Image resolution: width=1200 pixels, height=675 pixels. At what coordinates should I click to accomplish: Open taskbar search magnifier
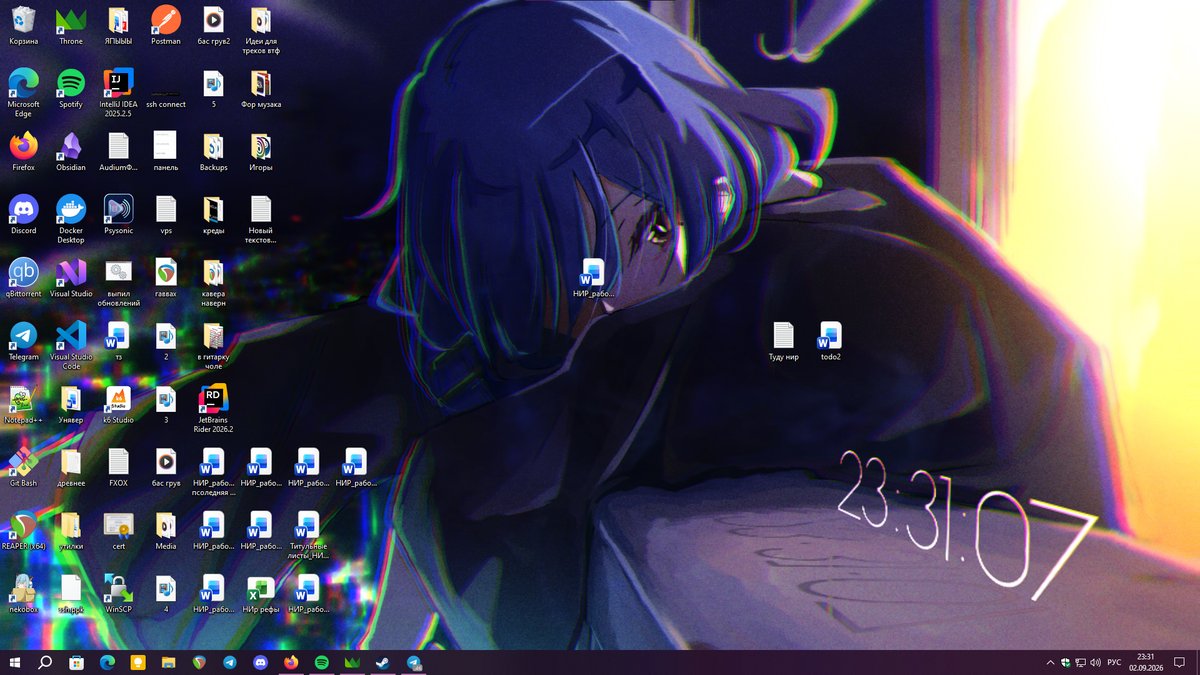pyautogui.click(x=45, y=662)
